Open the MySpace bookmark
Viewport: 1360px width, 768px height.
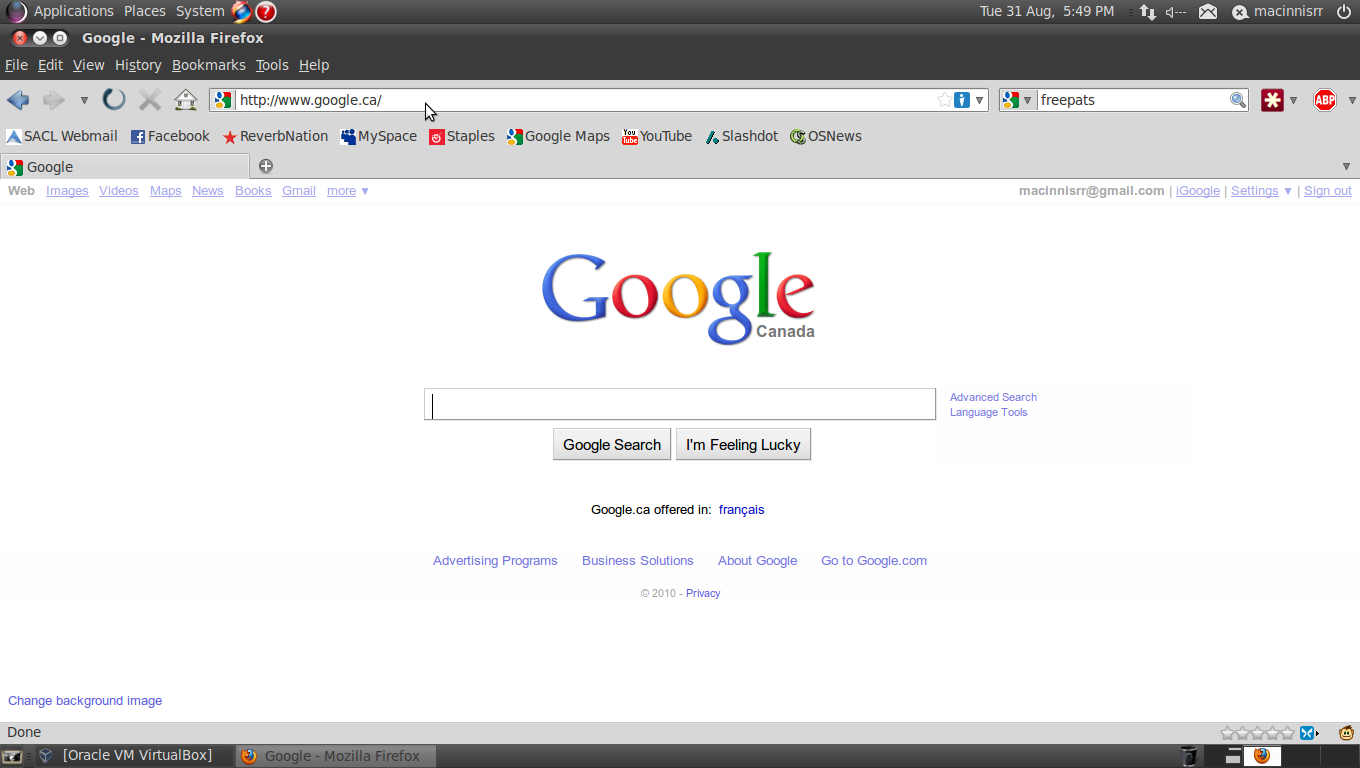coord(379,136)
